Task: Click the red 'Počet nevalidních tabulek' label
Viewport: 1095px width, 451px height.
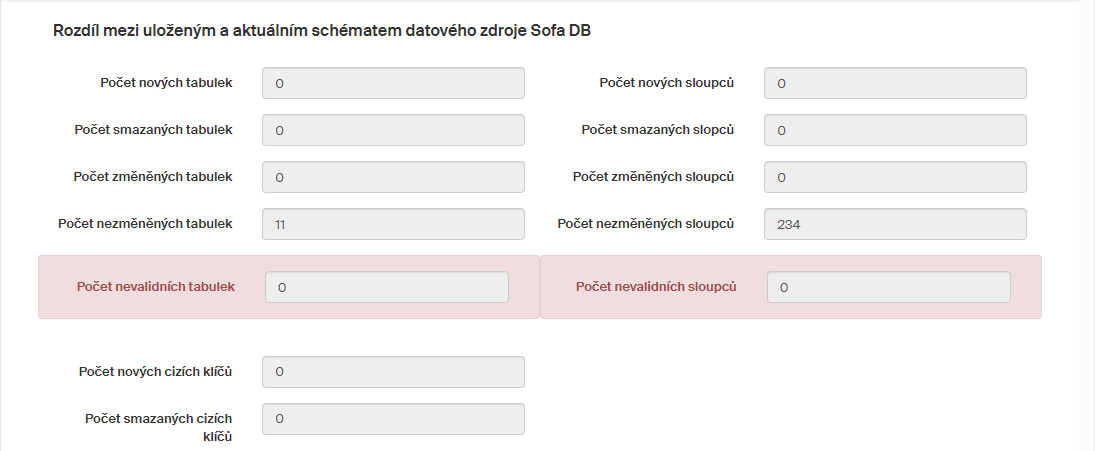Action: (155, 287)
